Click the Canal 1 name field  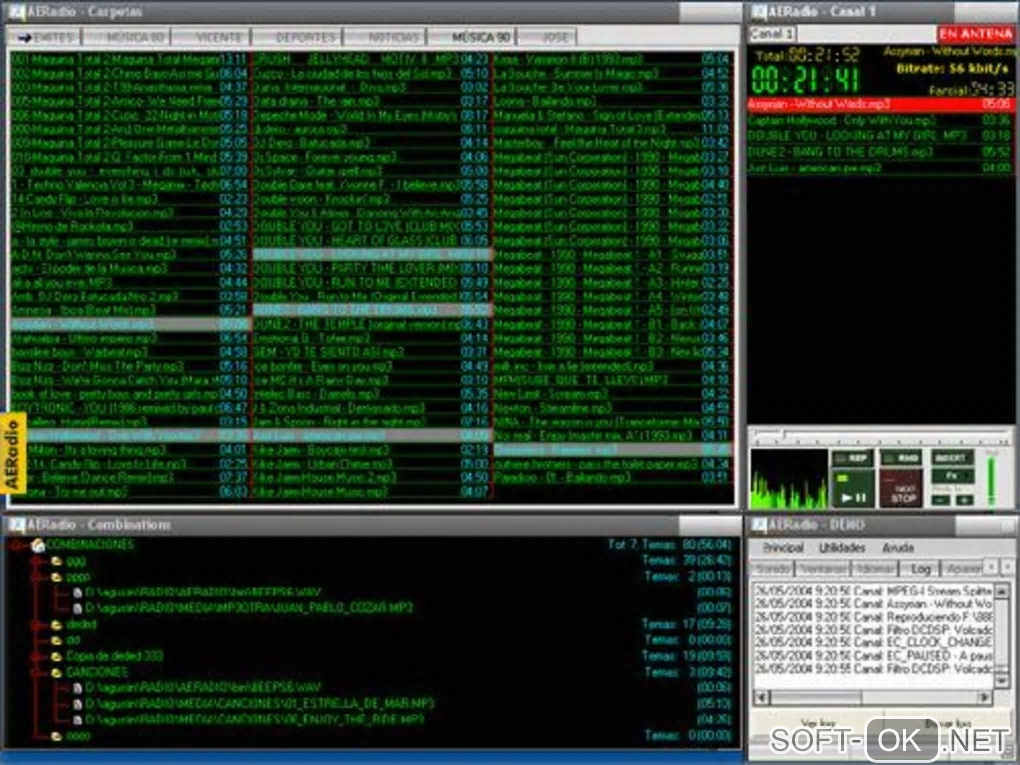(772, 33)
